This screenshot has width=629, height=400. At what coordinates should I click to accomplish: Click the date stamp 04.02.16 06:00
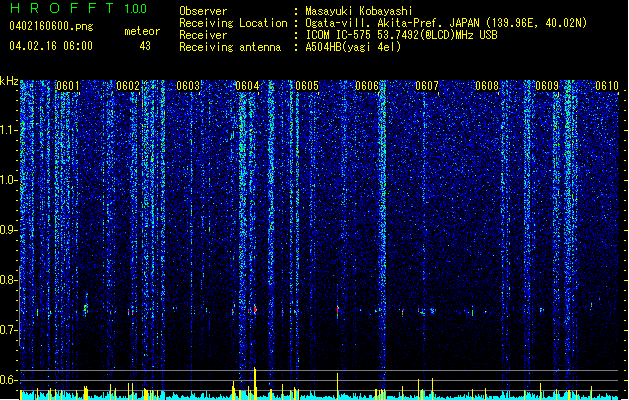tap(51, 46)
